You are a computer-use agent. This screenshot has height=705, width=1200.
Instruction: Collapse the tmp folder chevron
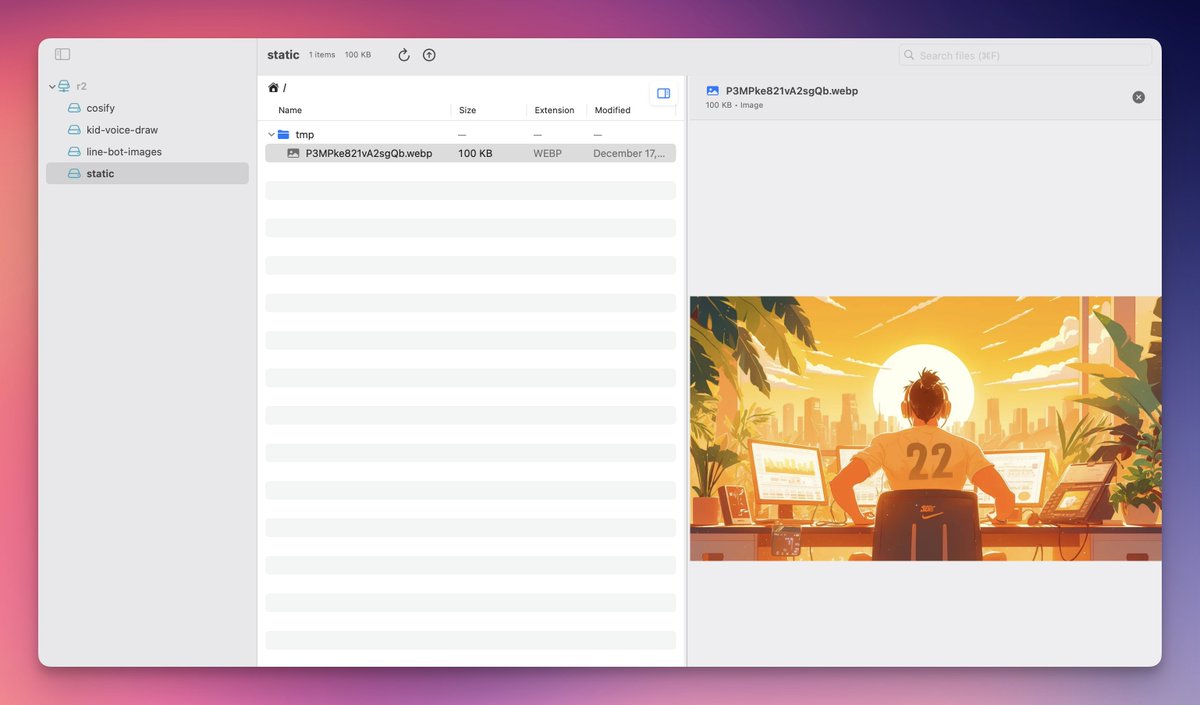[x=271, y=134]
